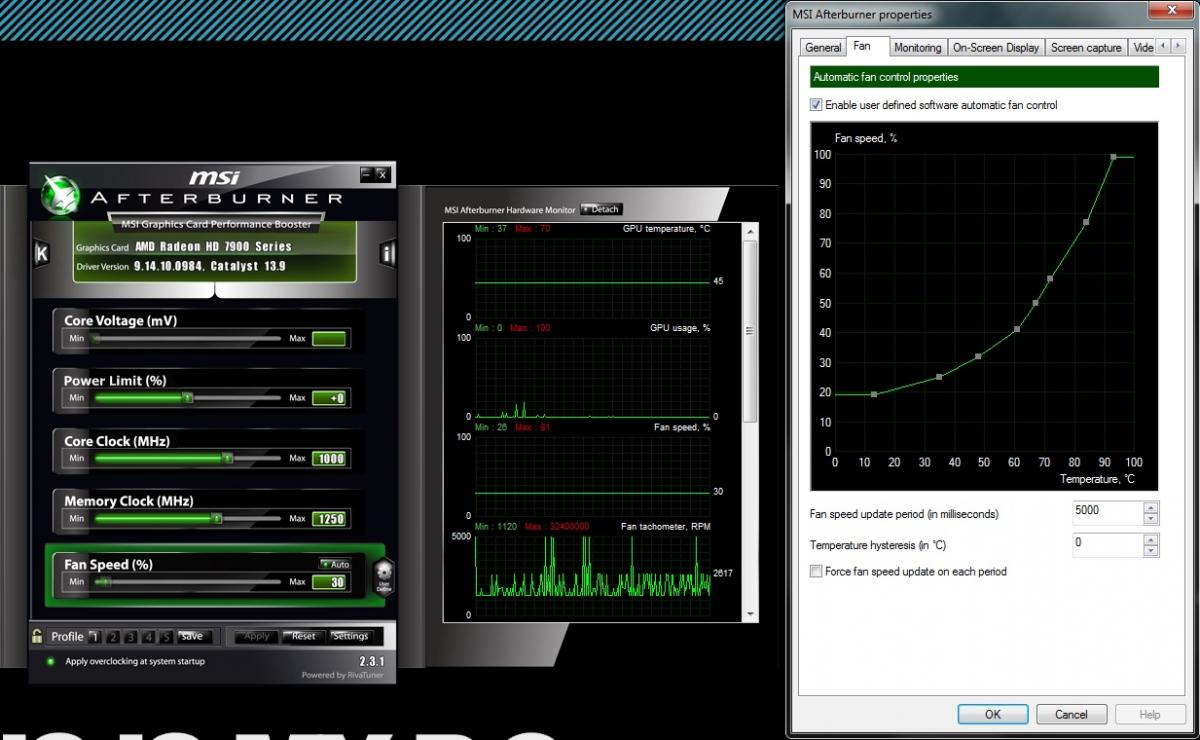1200x740 pixels.
Task: Select the topmost fan curve node near 100%
Action: click(x=1113, y=157)
